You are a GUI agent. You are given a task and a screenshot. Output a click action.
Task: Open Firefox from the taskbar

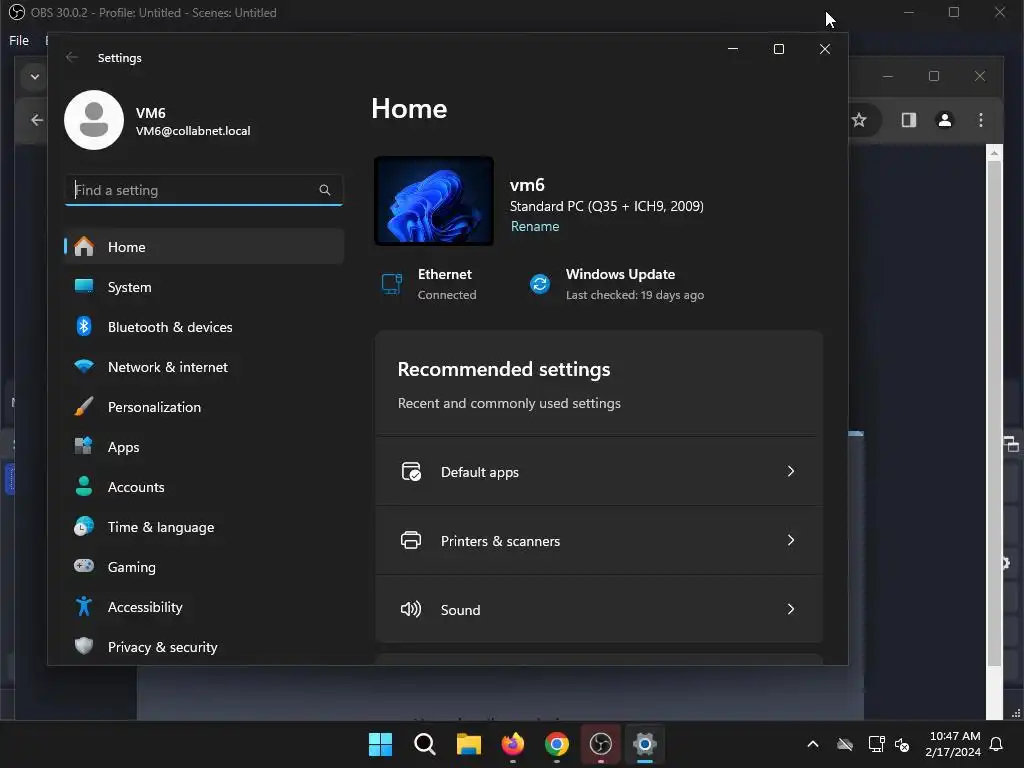point(513,744)
